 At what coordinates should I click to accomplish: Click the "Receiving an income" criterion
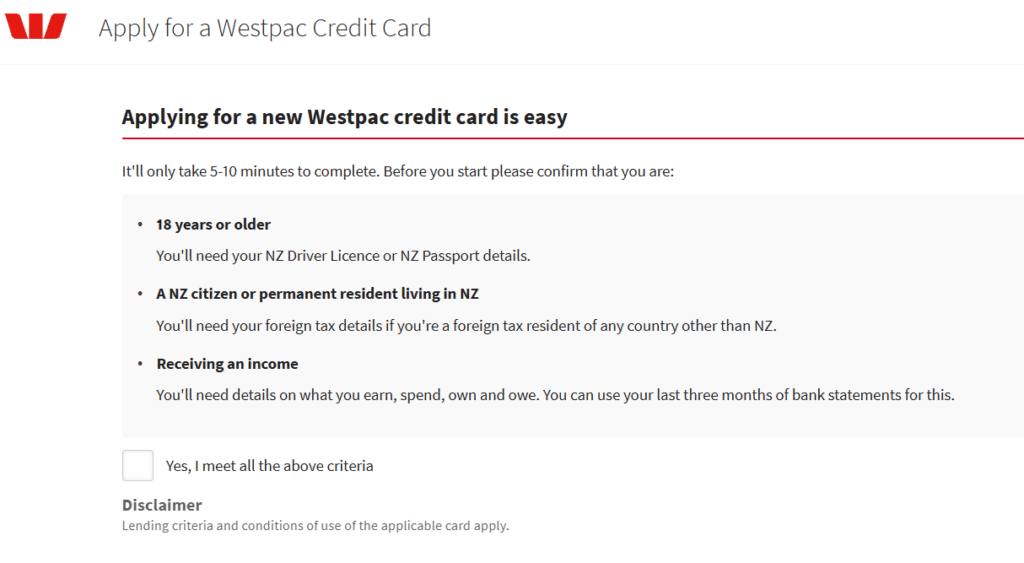tap(227, 364)
